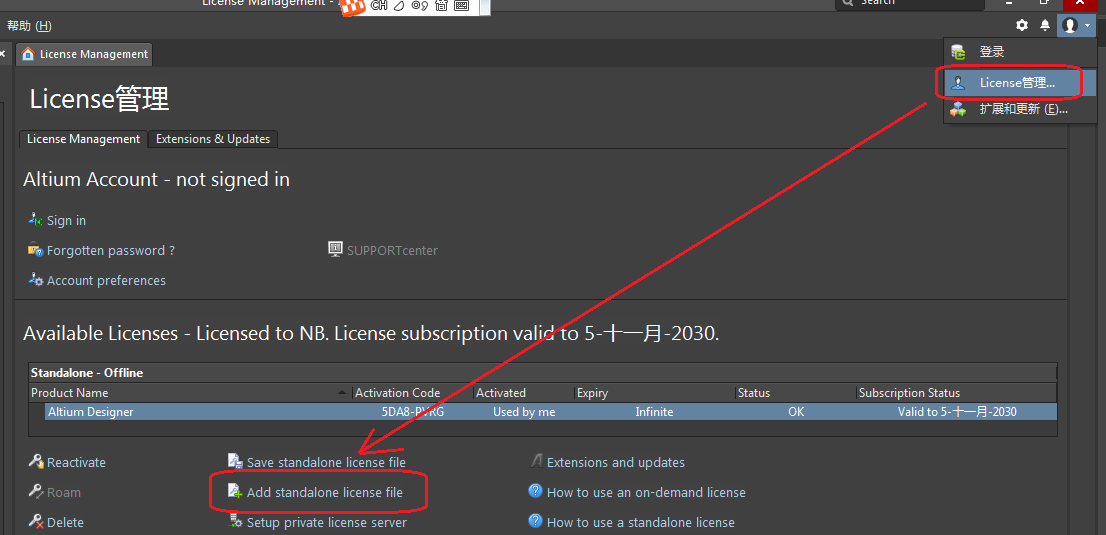The height and width of the screenshot is (535, 1106).
Task: Click the 登录 menu icon
Action: 958,52
